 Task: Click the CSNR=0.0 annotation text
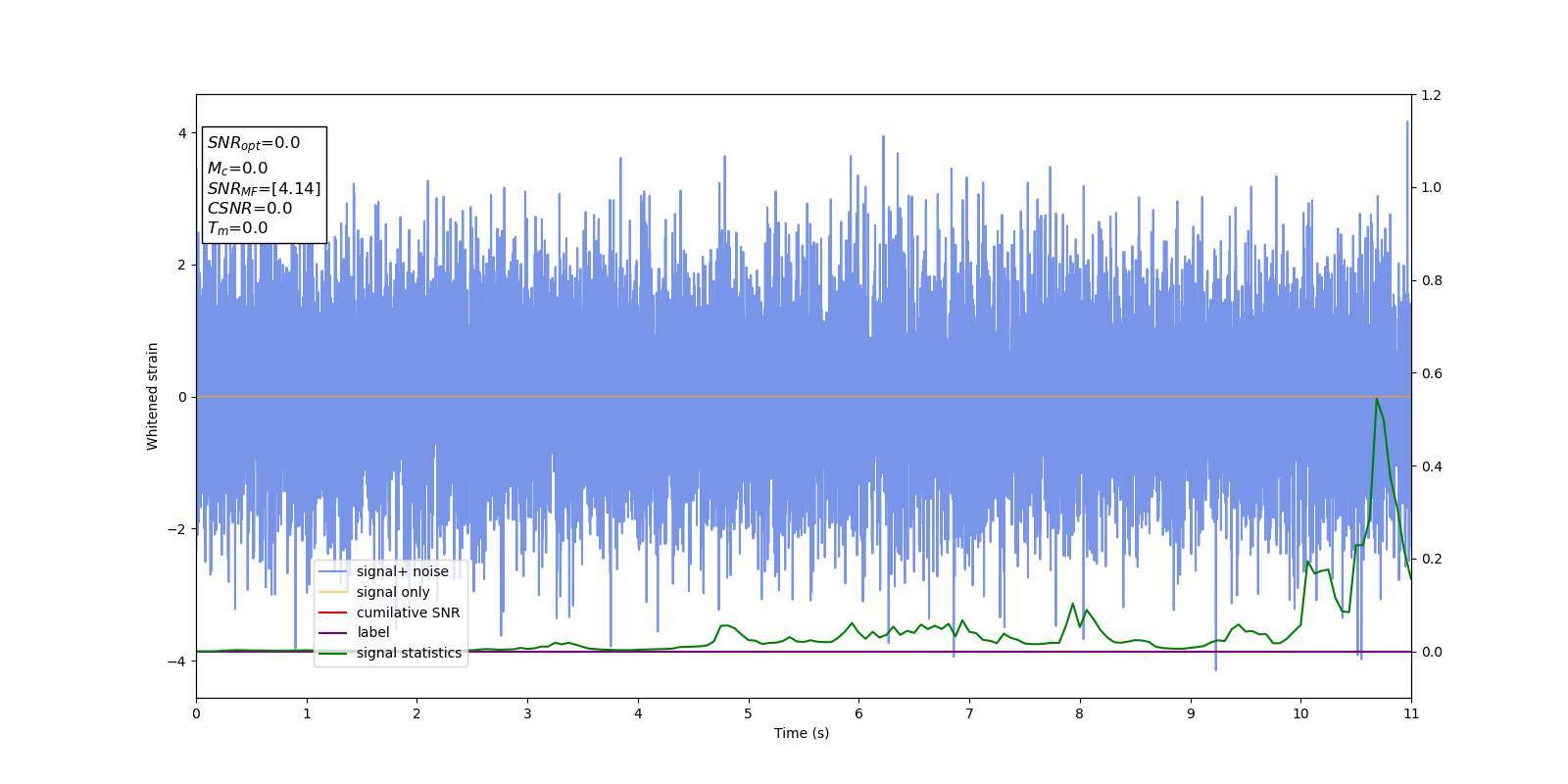[250, 208]
